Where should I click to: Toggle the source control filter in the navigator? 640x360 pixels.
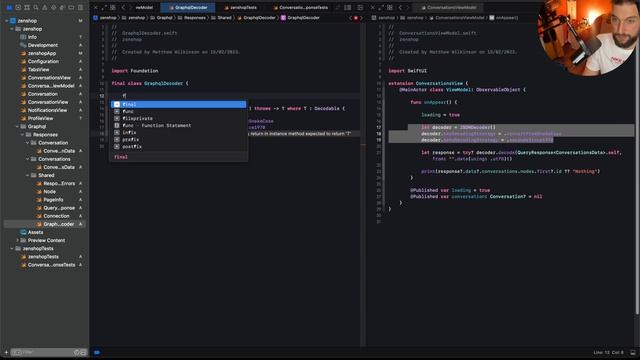coord(83,352)
